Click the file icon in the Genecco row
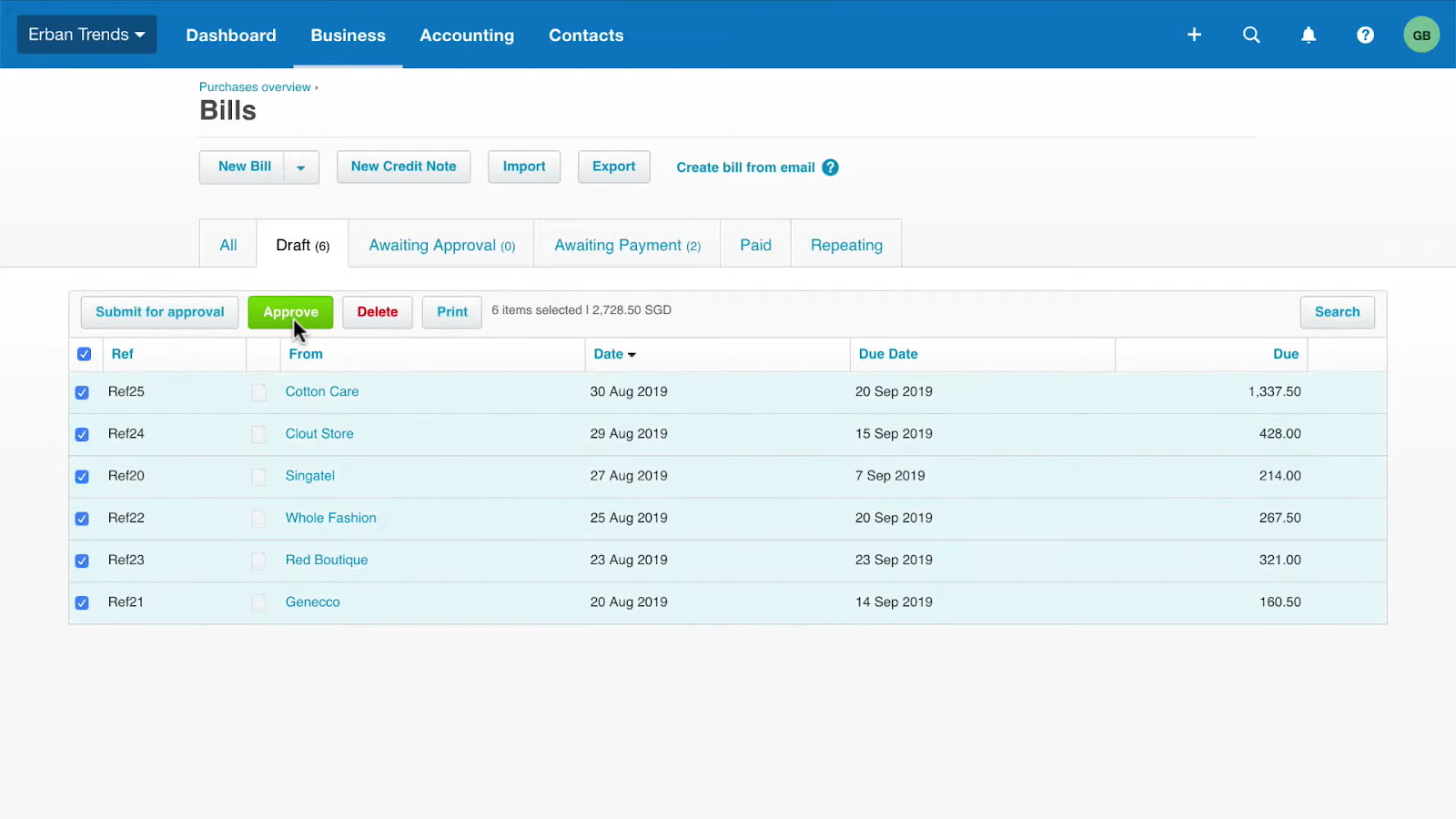 click(259, 602)
